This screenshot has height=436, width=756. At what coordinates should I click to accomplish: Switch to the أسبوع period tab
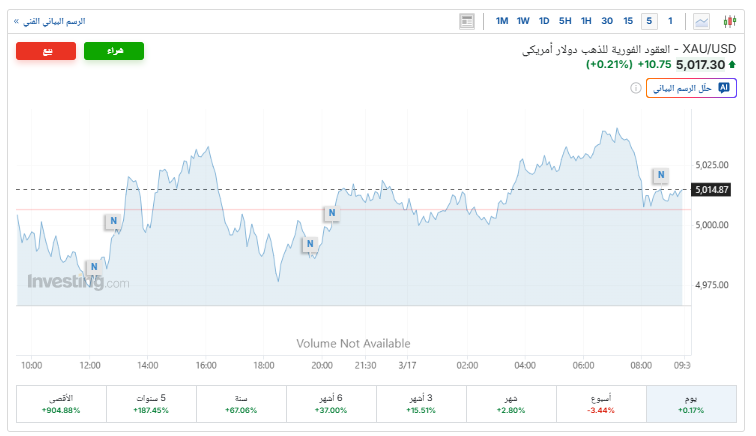click(601, 404)
